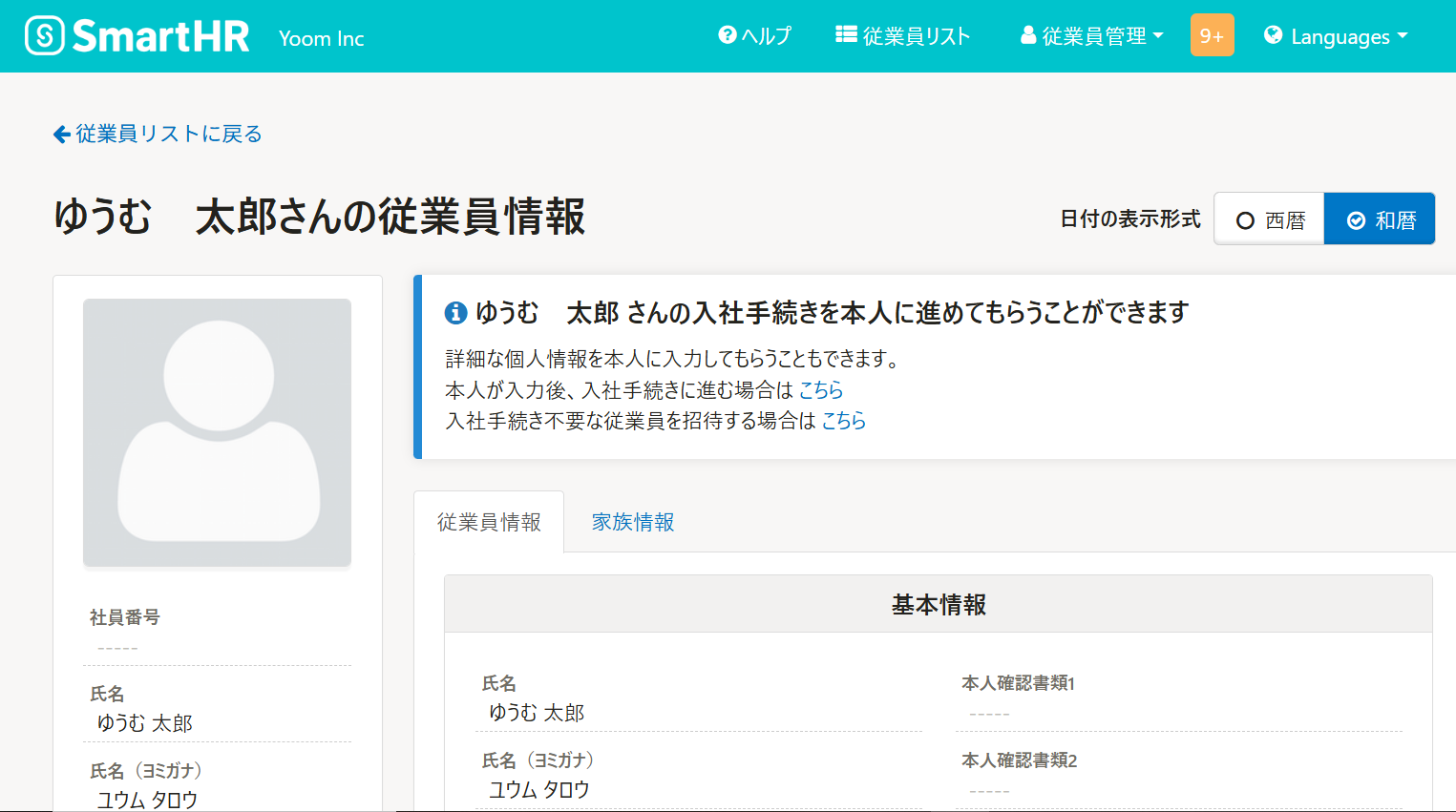
Task: Open the 9+ notifications badge
Action: pos(1212,35)
